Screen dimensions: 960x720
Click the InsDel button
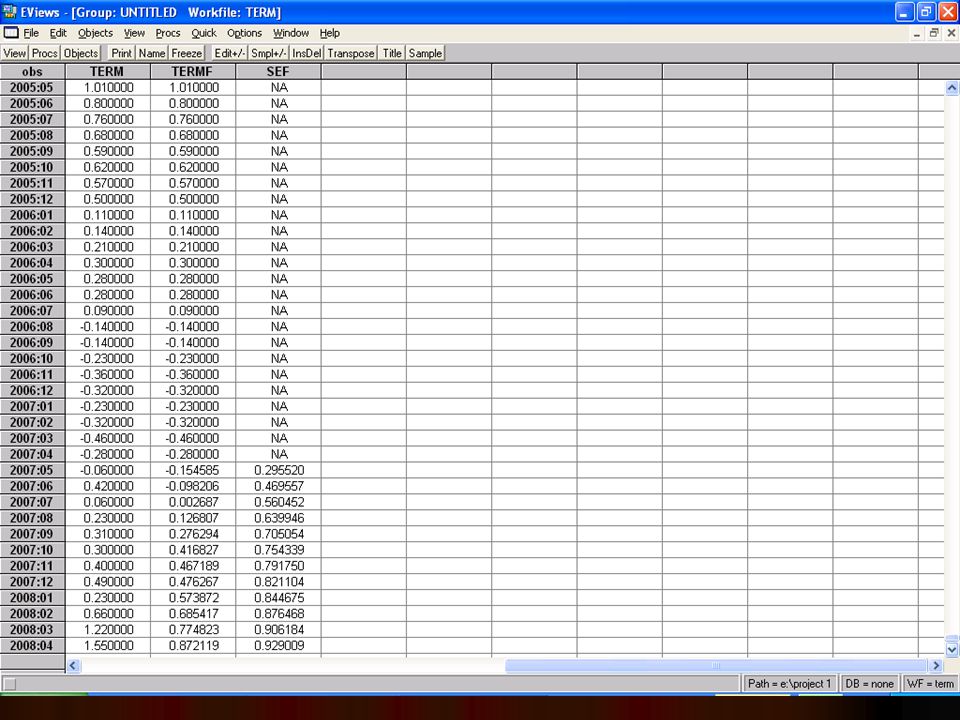pyautogui.click(x=307, y=53)
